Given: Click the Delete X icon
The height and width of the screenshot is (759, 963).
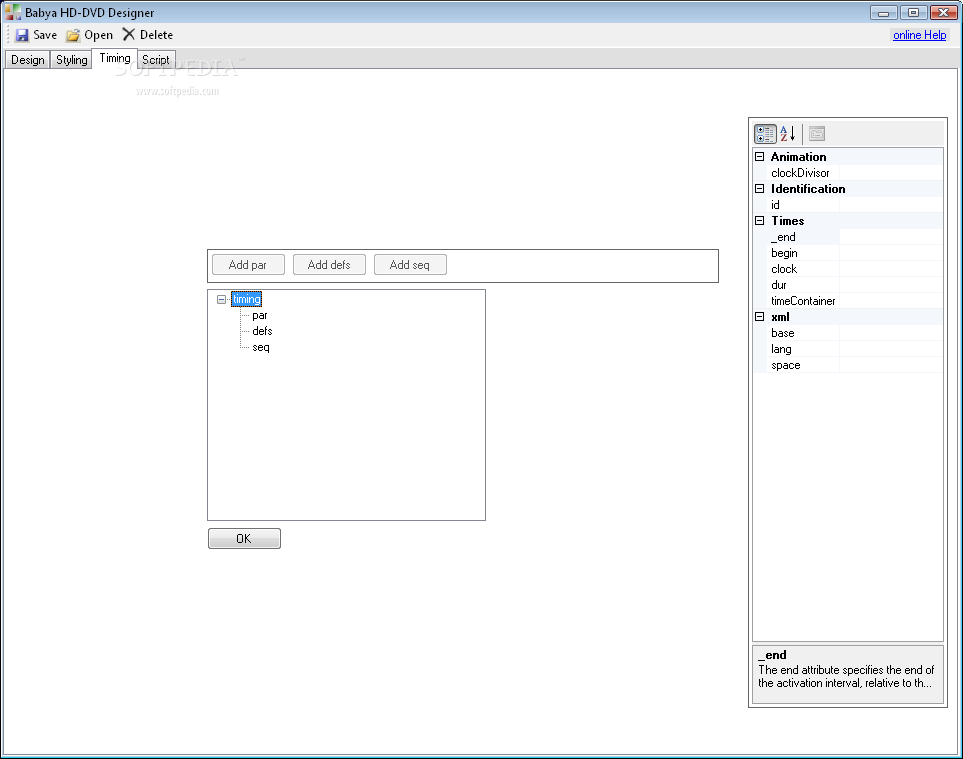Looking at the screenshot, I should click(x=128, y=34).
